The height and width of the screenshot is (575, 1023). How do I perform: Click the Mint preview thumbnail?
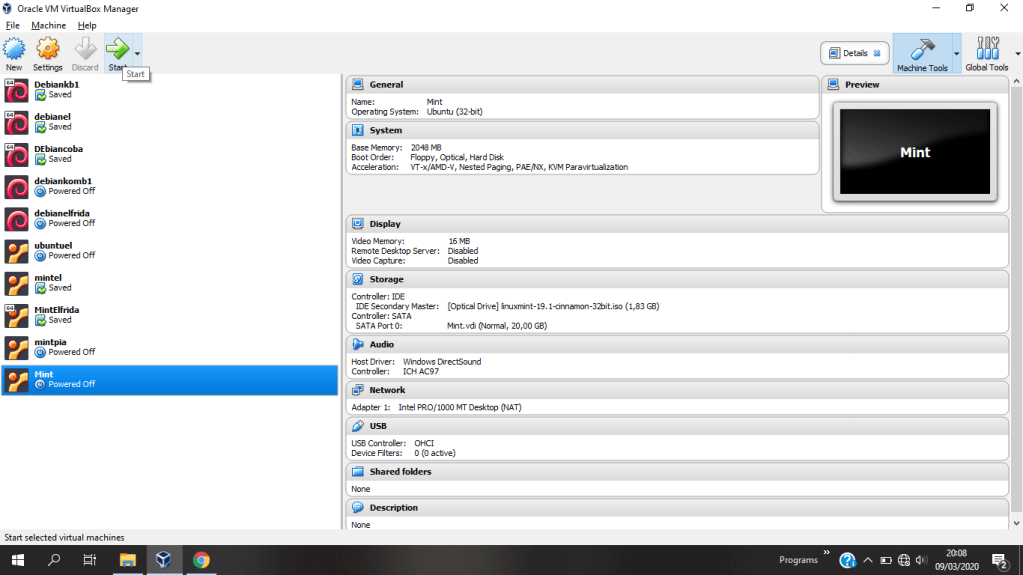coord(914,152)
